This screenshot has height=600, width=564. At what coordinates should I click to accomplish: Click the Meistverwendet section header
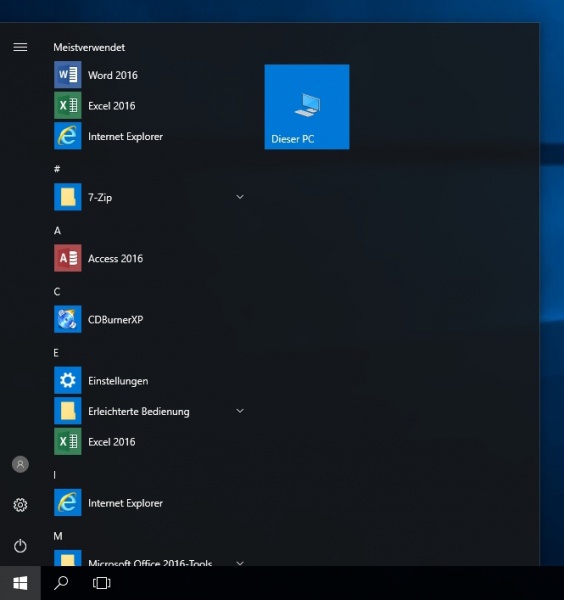pos(89,47)
